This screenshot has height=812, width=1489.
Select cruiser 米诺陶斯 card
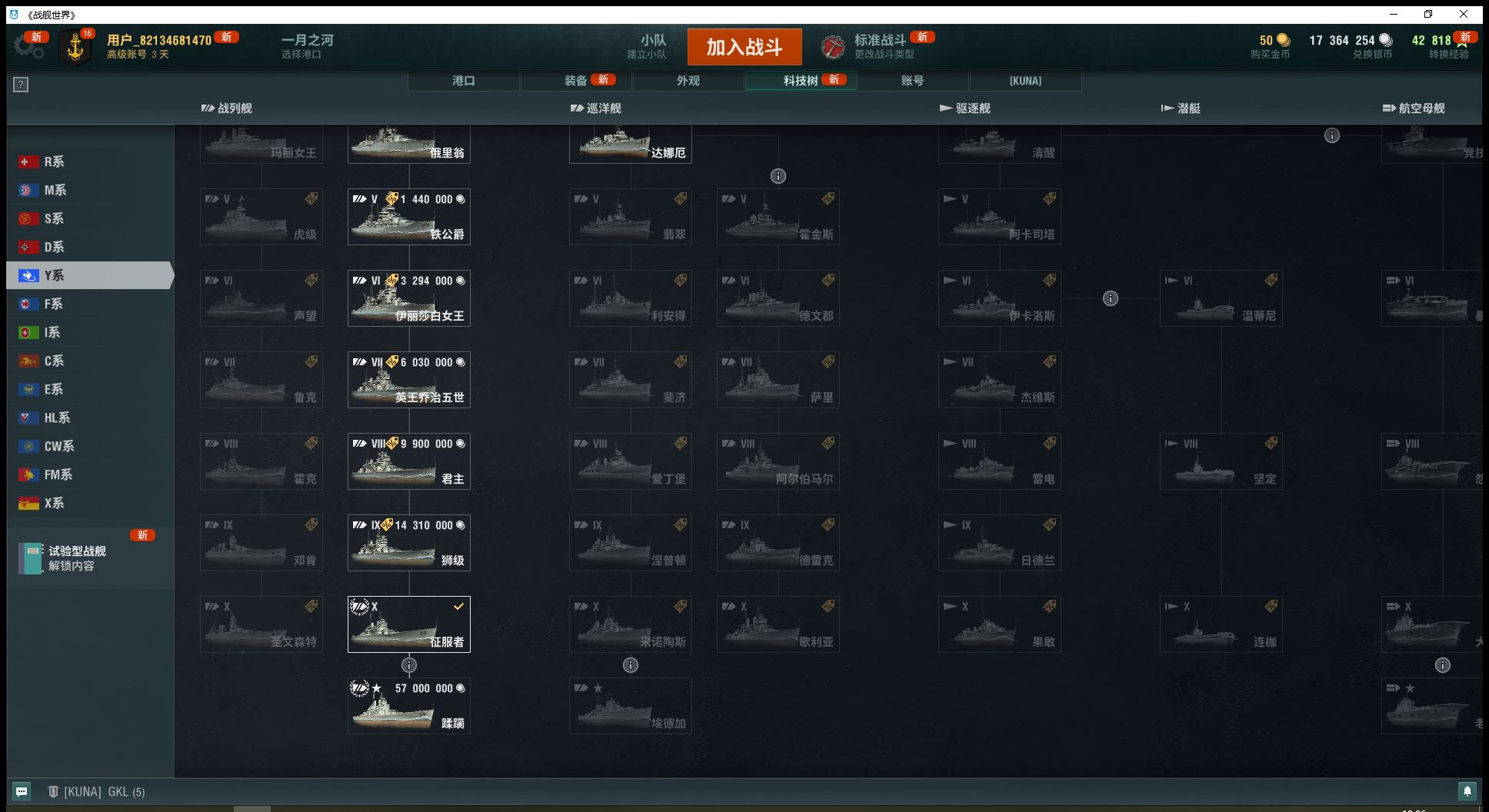pyautogui.click(x=631, y=624)
